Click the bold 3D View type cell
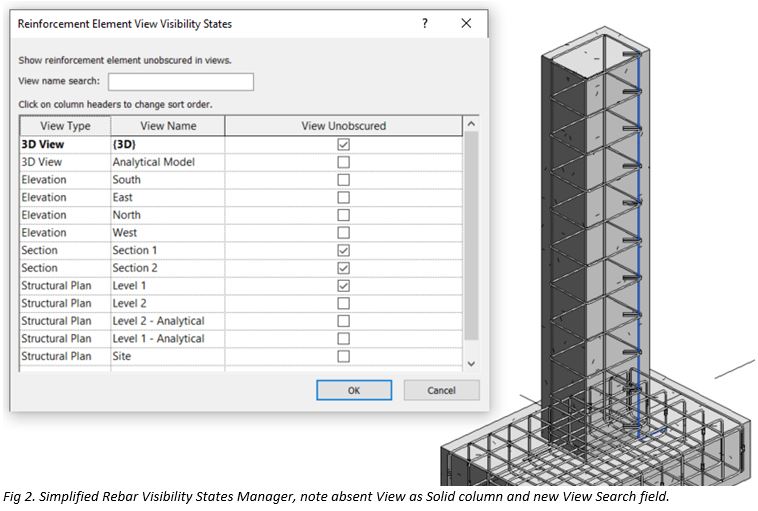This screenshot has width=758, height=511. pos(65,145)
